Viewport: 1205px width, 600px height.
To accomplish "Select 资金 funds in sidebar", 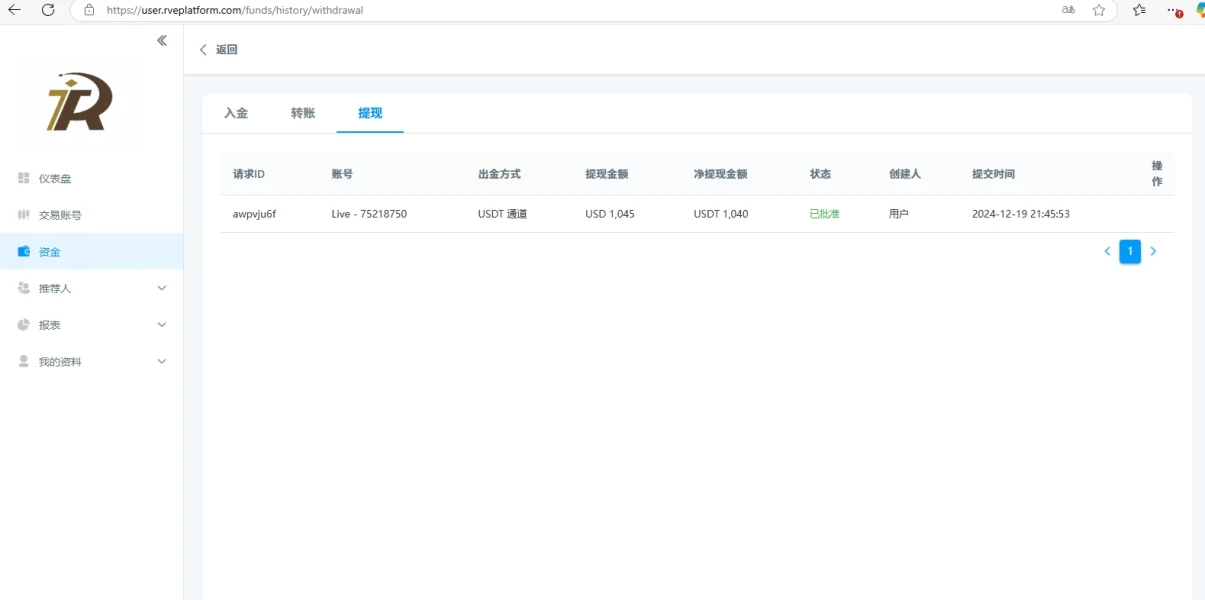I will pos(49,252).
